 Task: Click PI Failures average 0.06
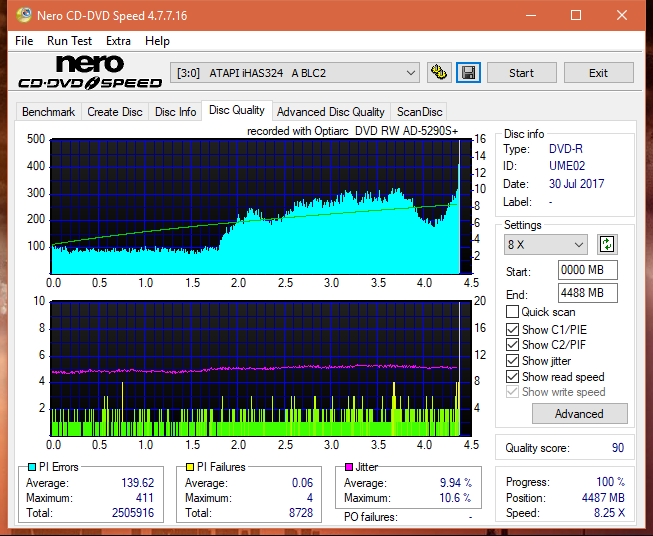coord(302,483)
